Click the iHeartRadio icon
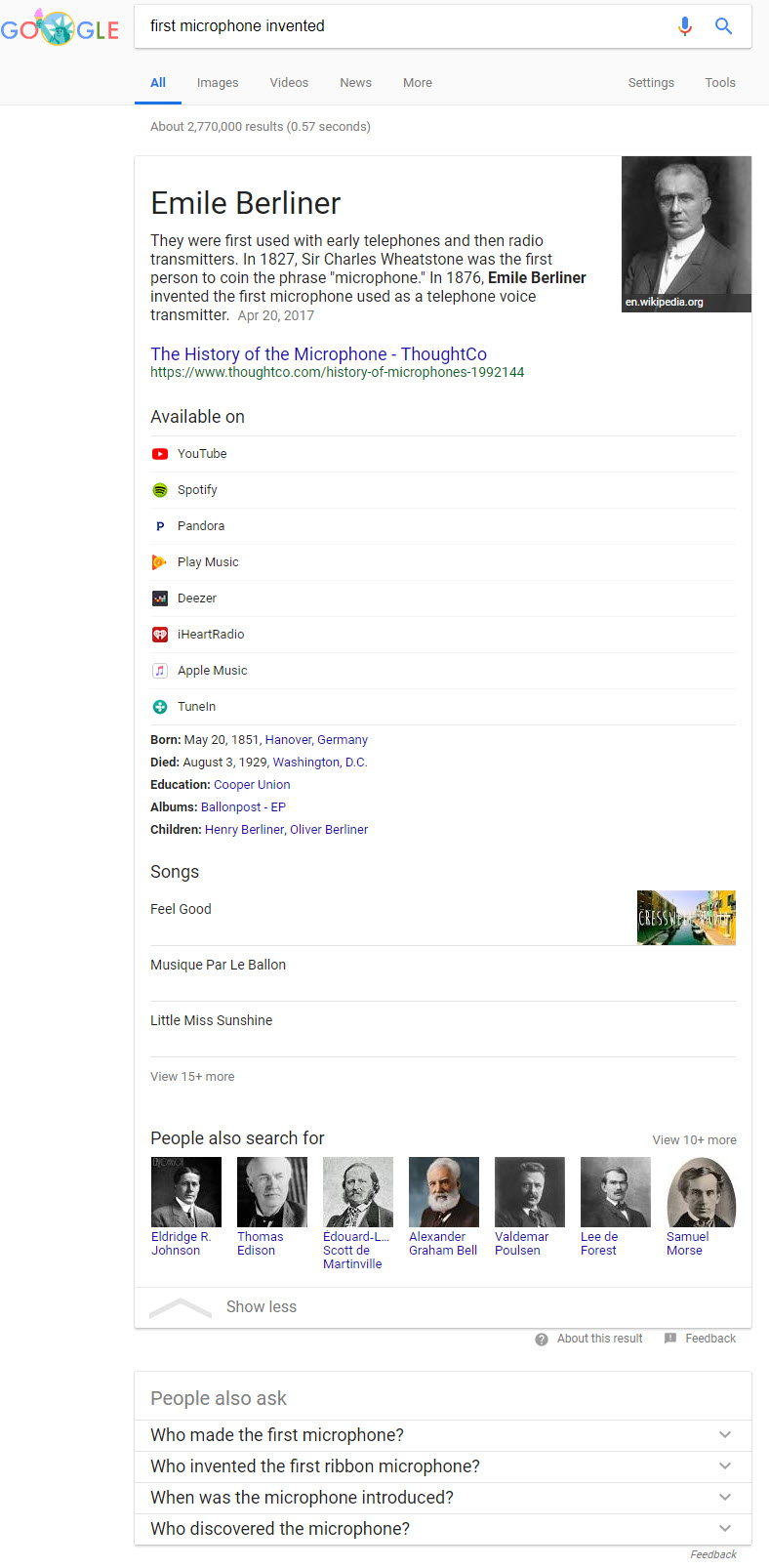The width and height of the screenshot is (769, 1568). (160, 635)
